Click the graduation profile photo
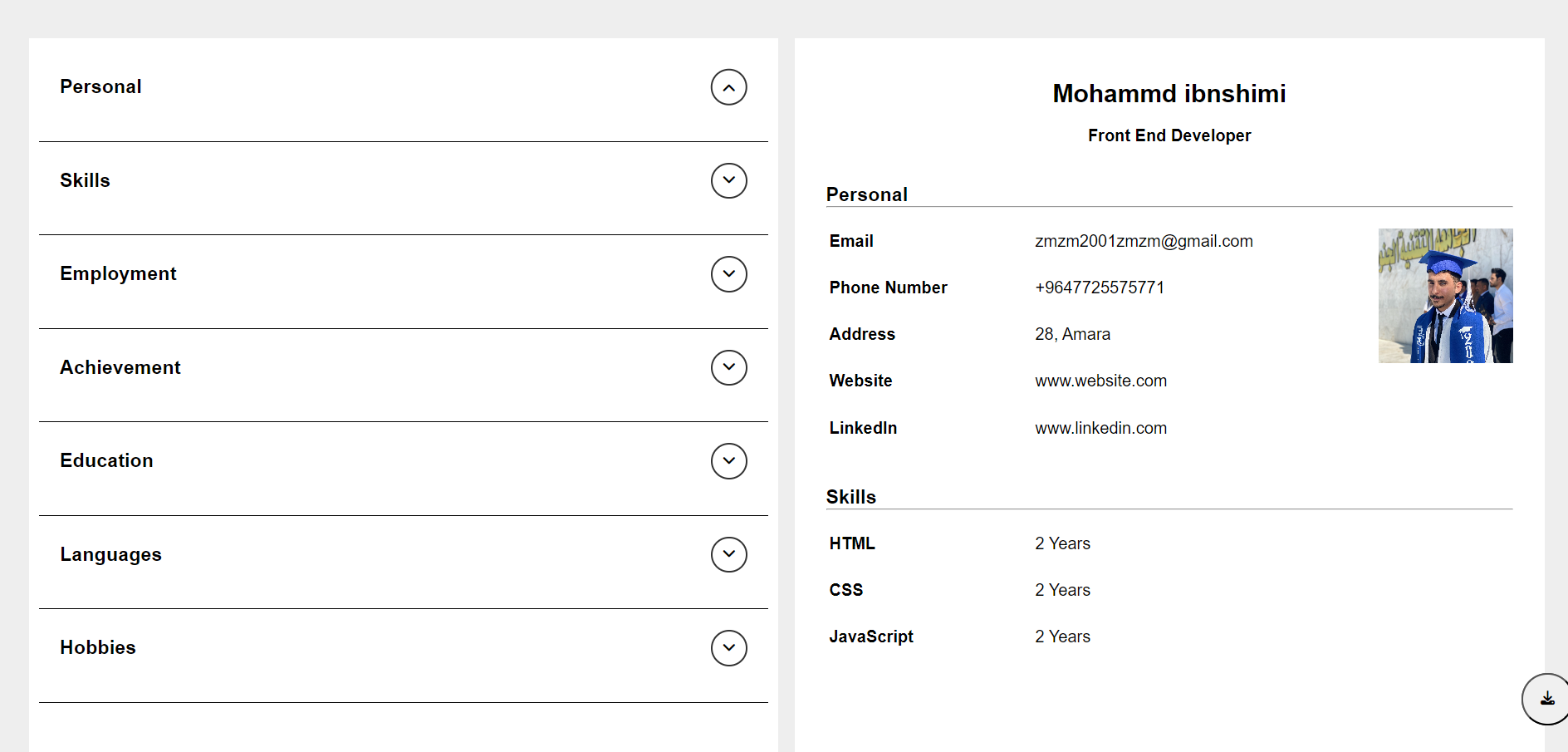 click(1445, 296)
